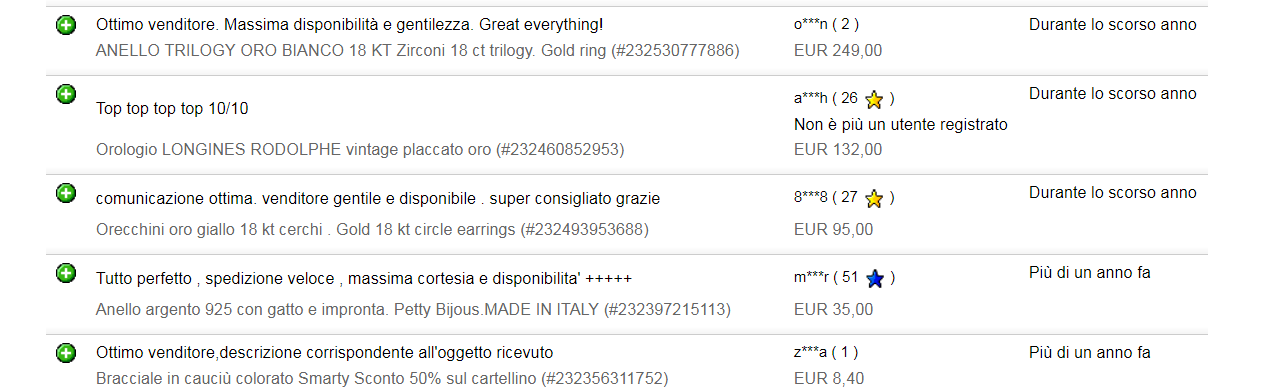
Task: Click price EUR 35,00 on ring row
Action: [833, 309]
